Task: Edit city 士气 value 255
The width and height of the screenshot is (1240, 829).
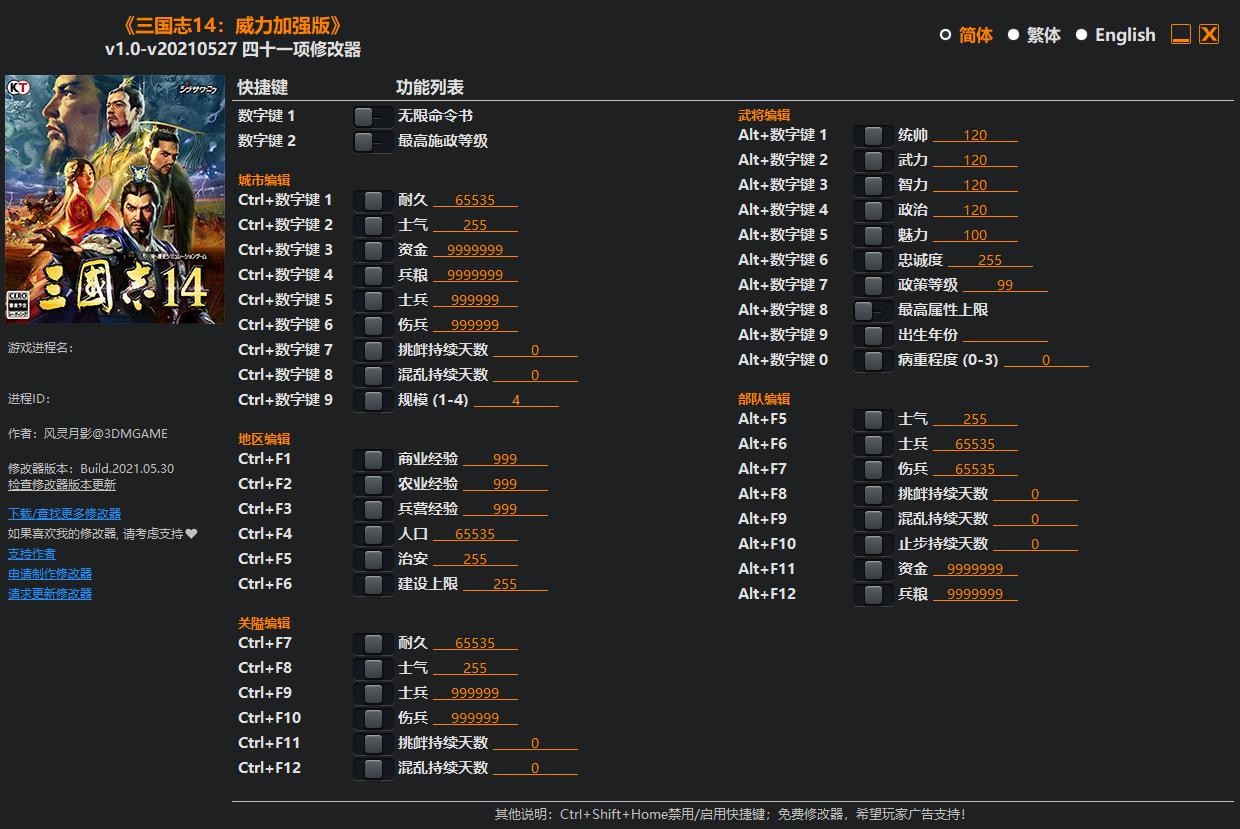Action: click(475, 225)
